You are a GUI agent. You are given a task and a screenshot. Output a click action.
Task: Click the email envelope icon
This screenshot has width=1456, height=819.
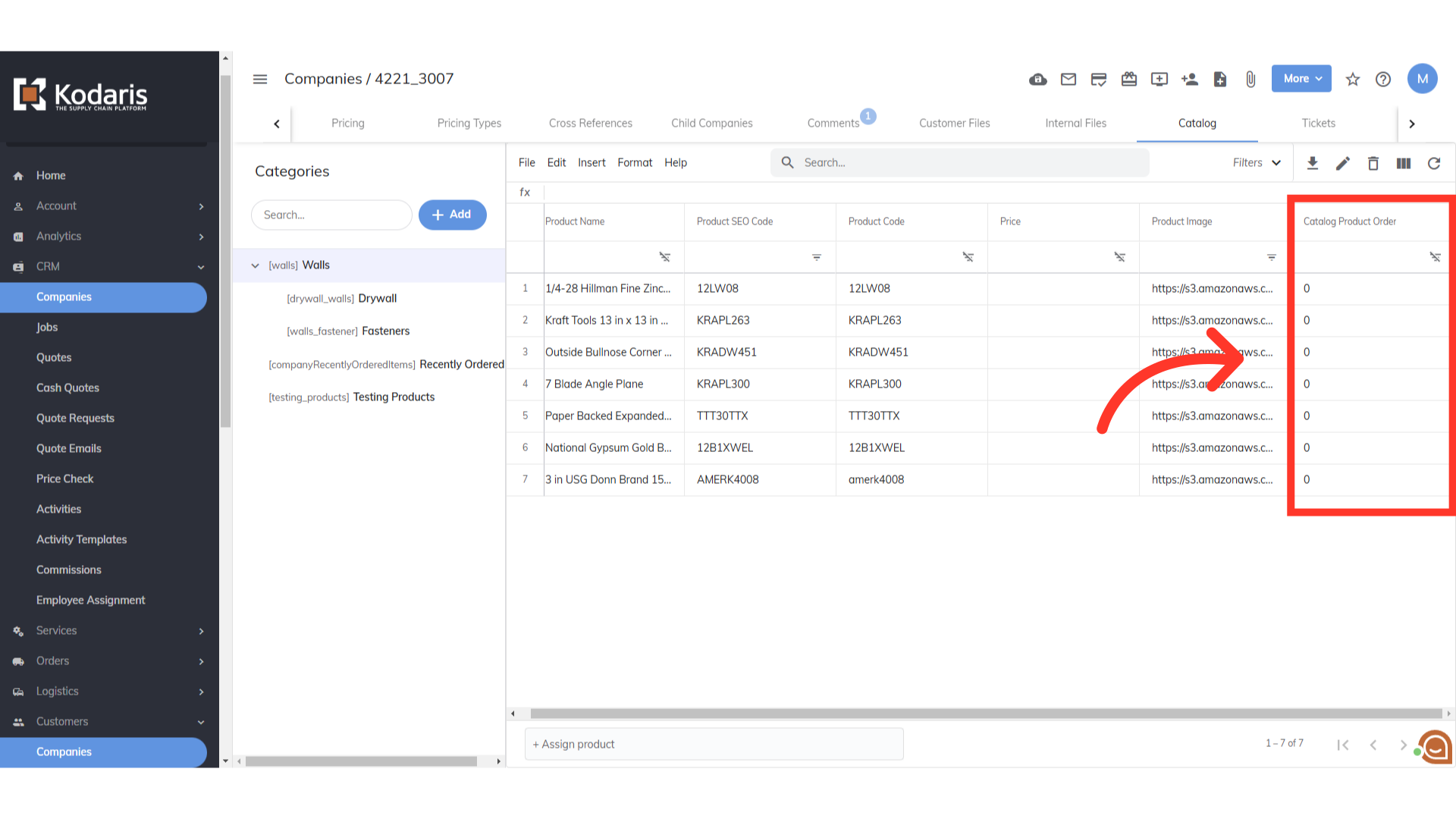coord(1068,79)
